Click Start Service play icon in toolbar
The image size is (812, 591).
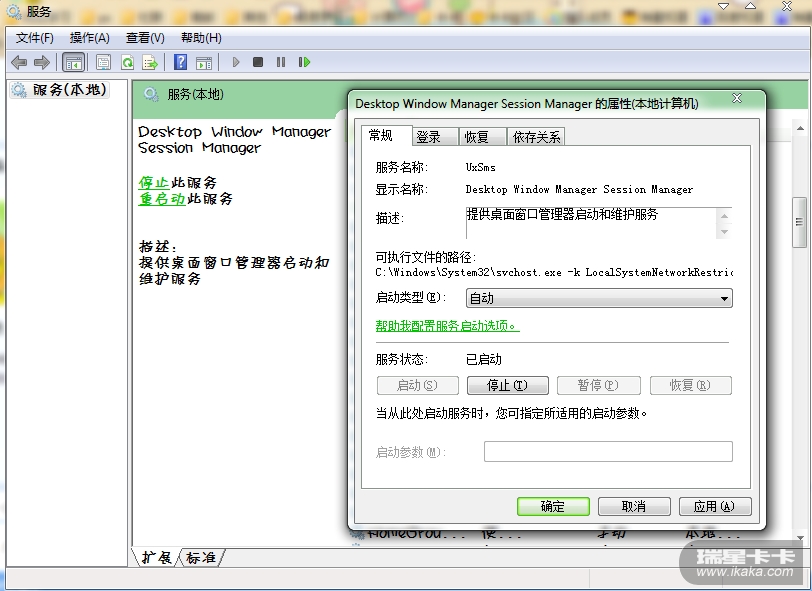pos(236,63)
